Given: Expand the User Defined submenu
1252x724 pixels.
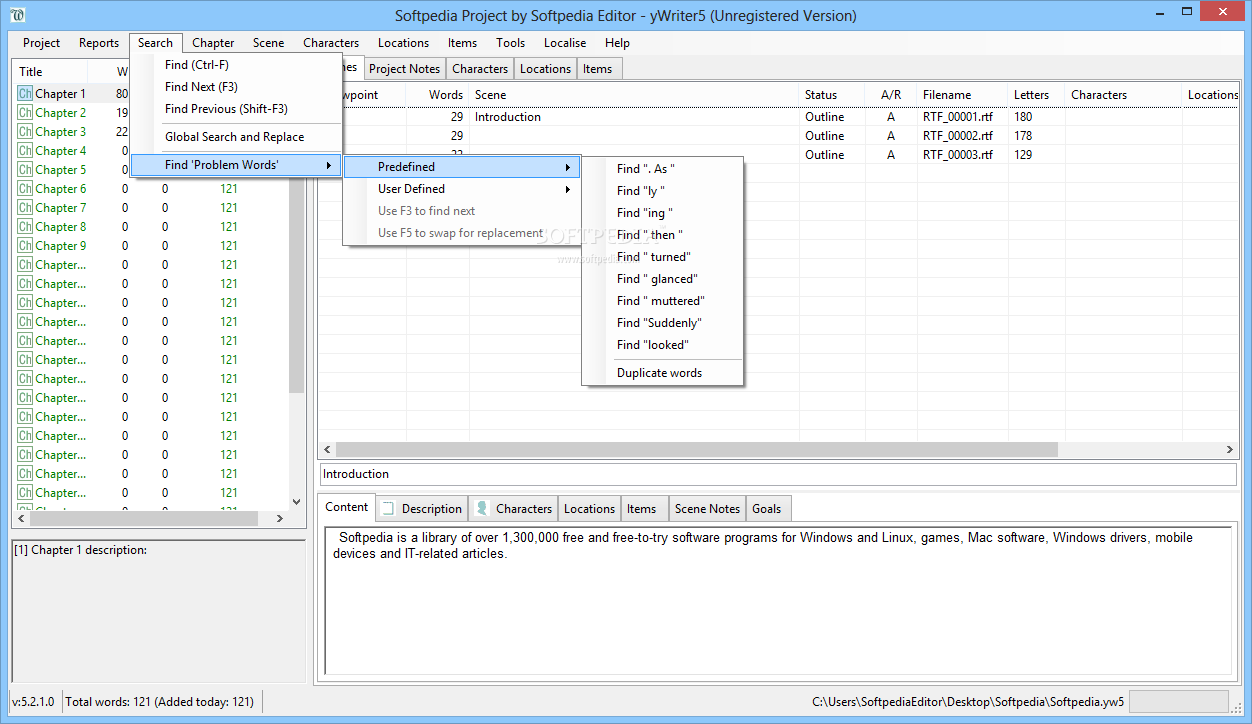Looking at the screenshot, I should point(462,189).
